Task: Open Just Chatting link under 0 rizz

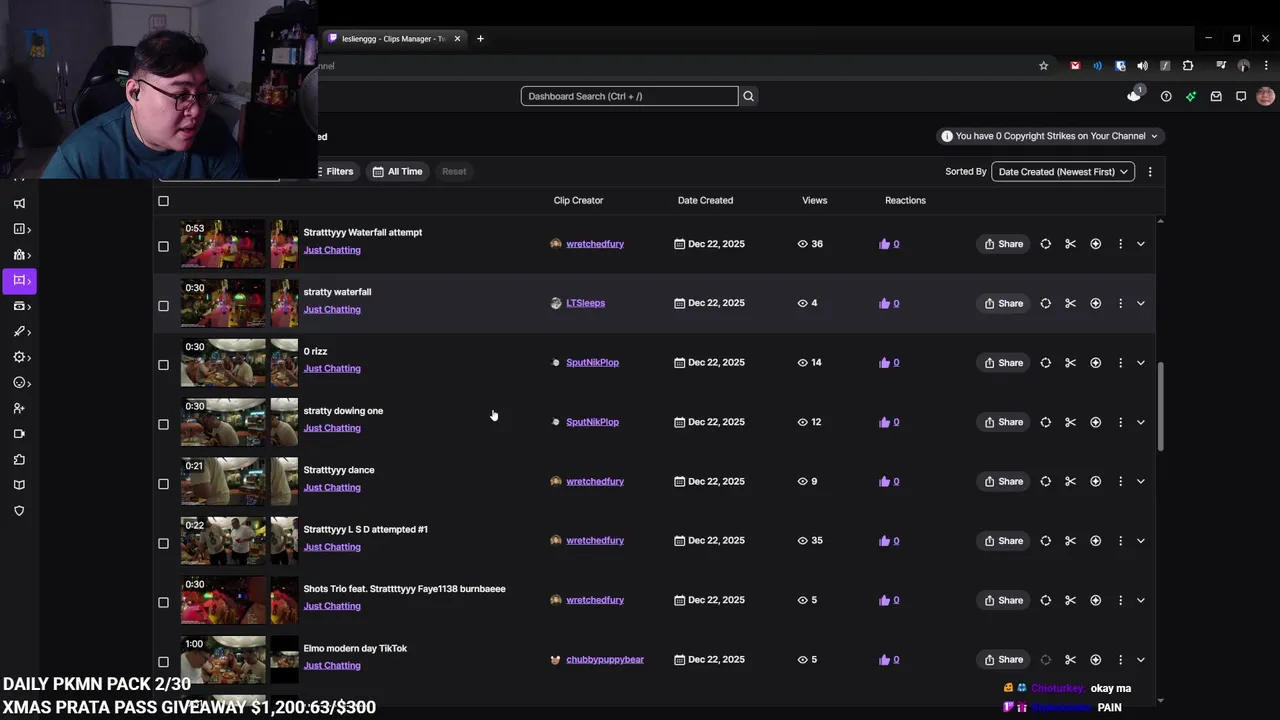Action: (332, 368)
